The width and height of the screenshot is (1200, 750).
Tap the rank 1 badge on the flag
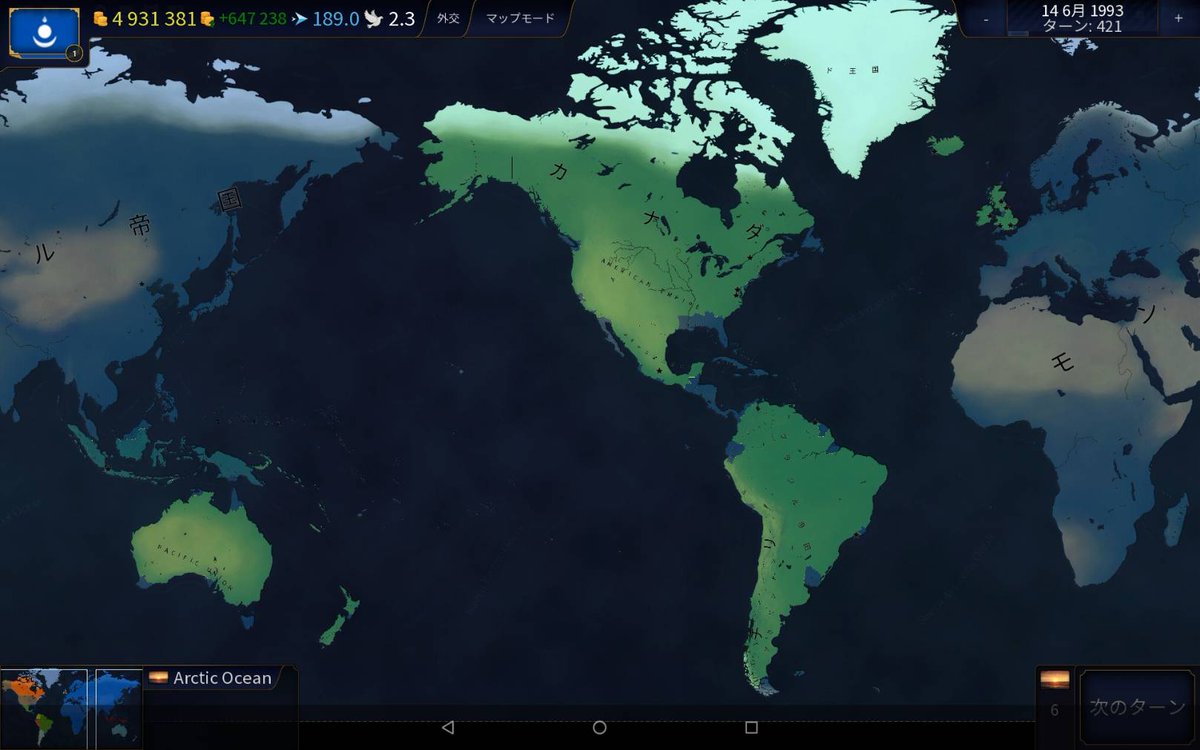tap(74, 54)
